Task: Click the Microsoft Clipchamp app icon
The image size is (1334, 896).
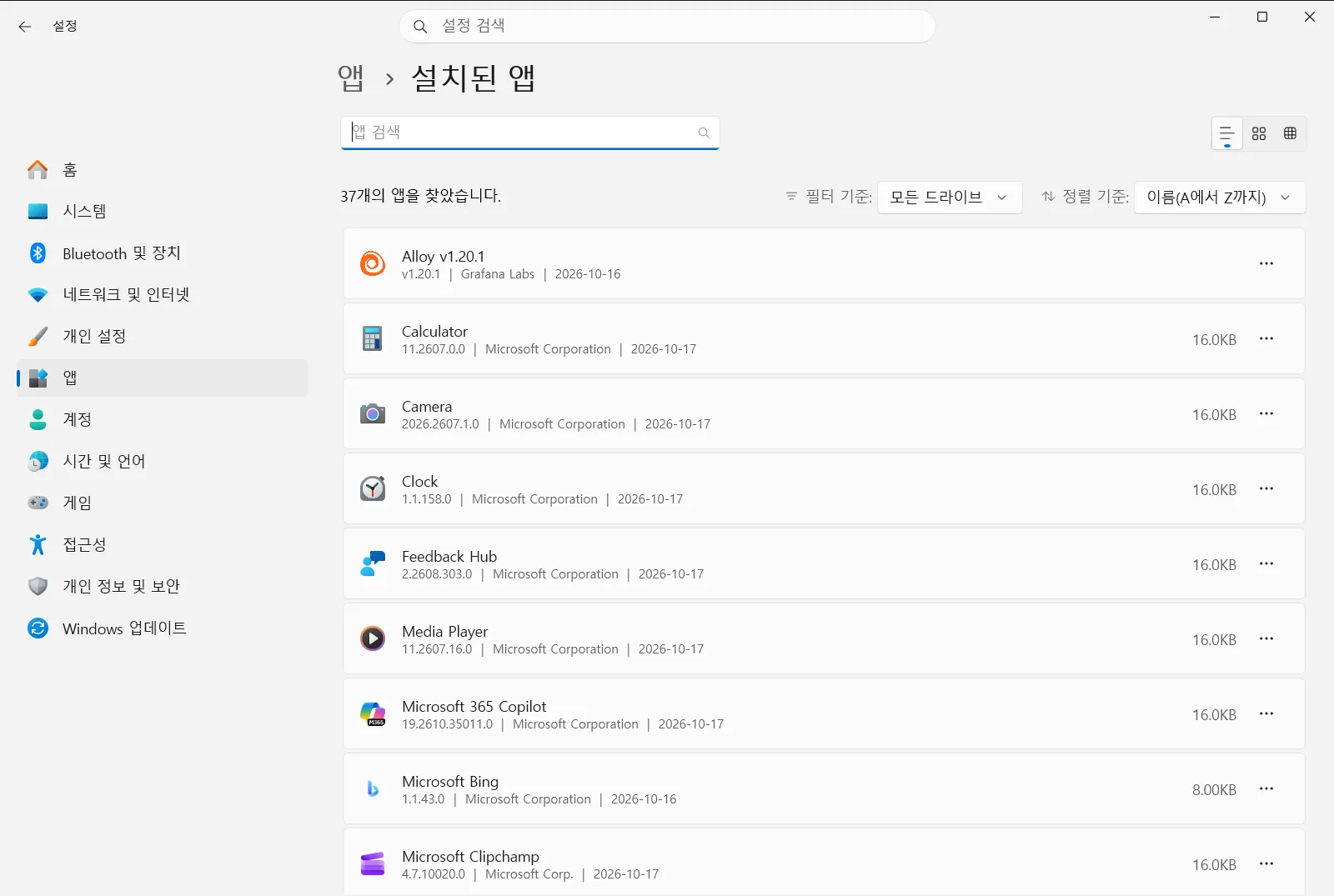Action: tap(373, 863)
